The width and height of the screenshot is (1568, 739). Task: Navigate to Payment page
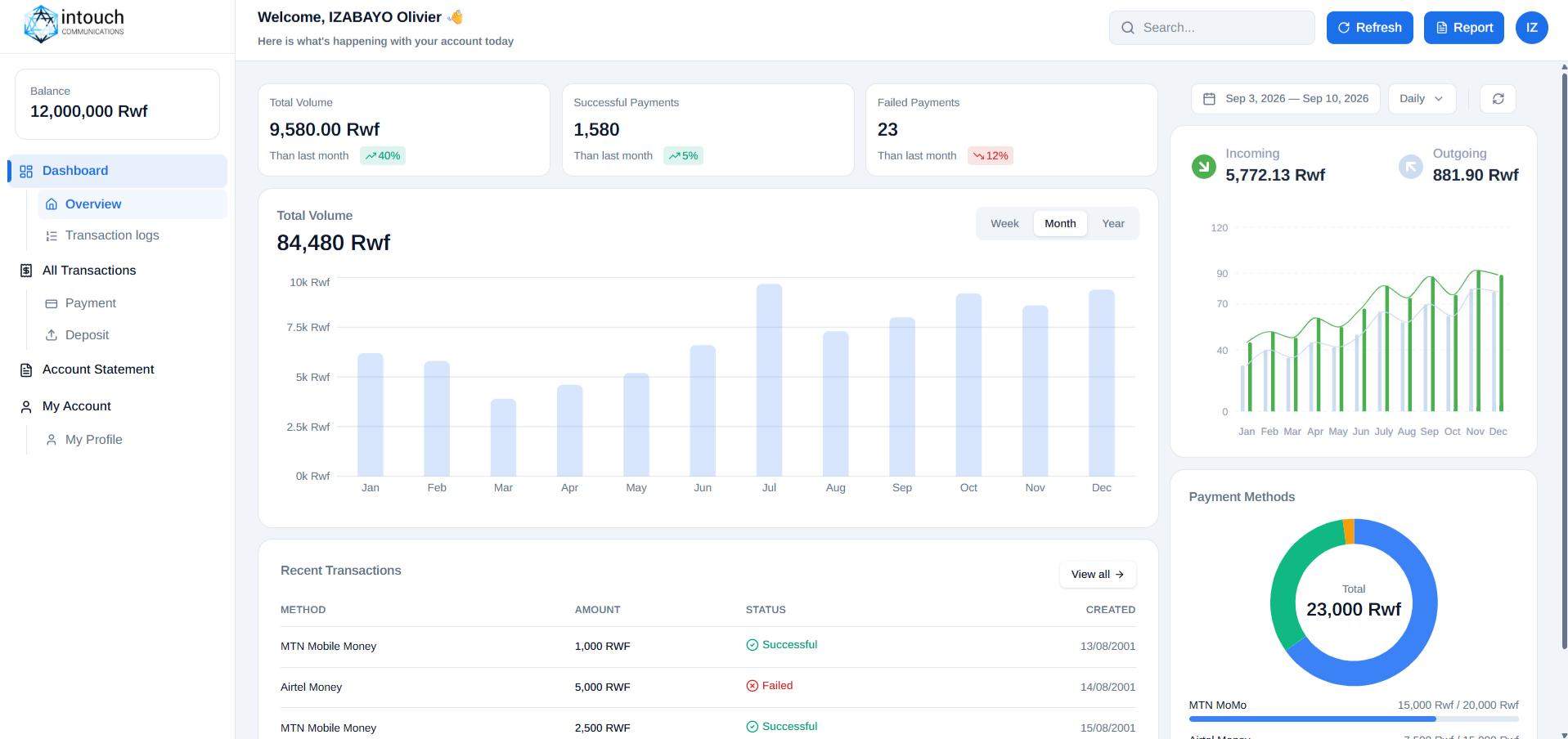tap(133, 303)
